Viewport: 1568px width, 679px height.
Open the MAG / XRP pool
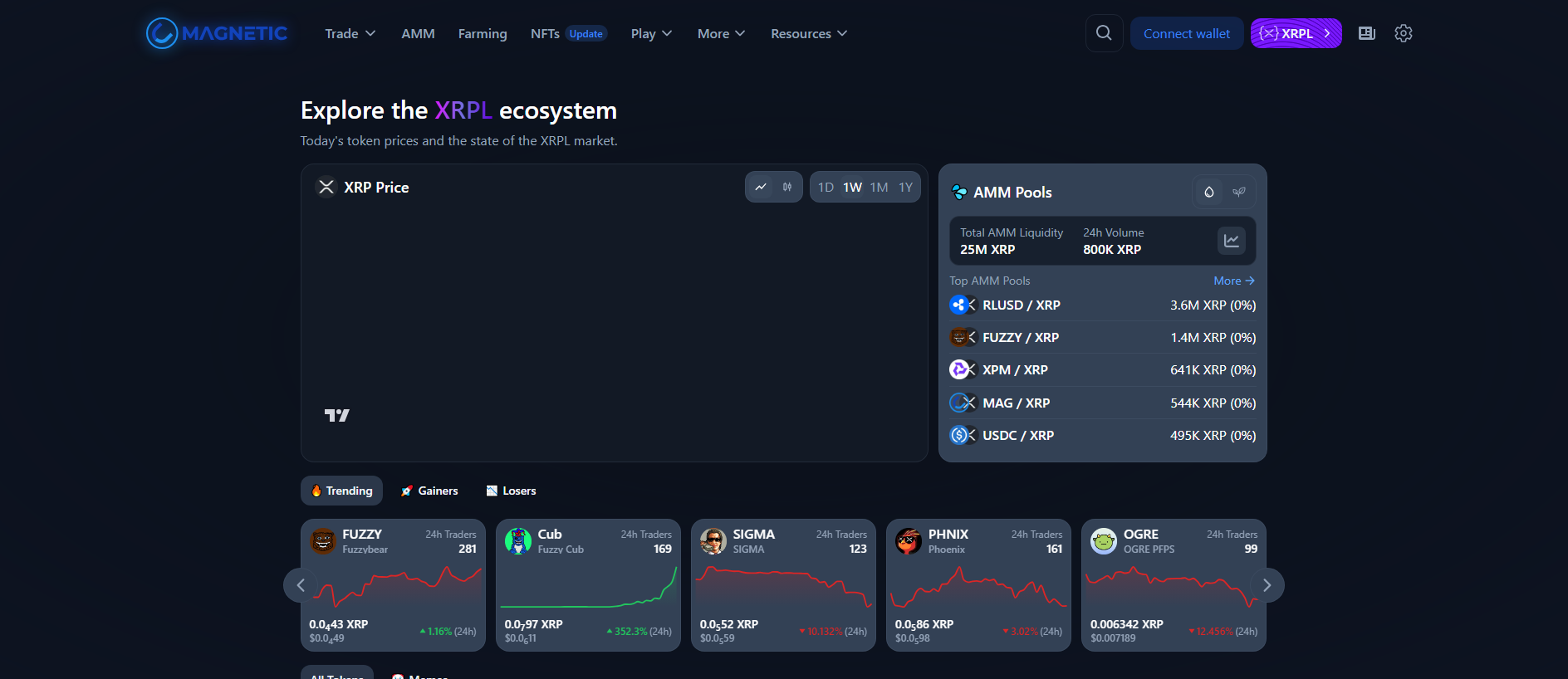click(x=1102, y=403)
